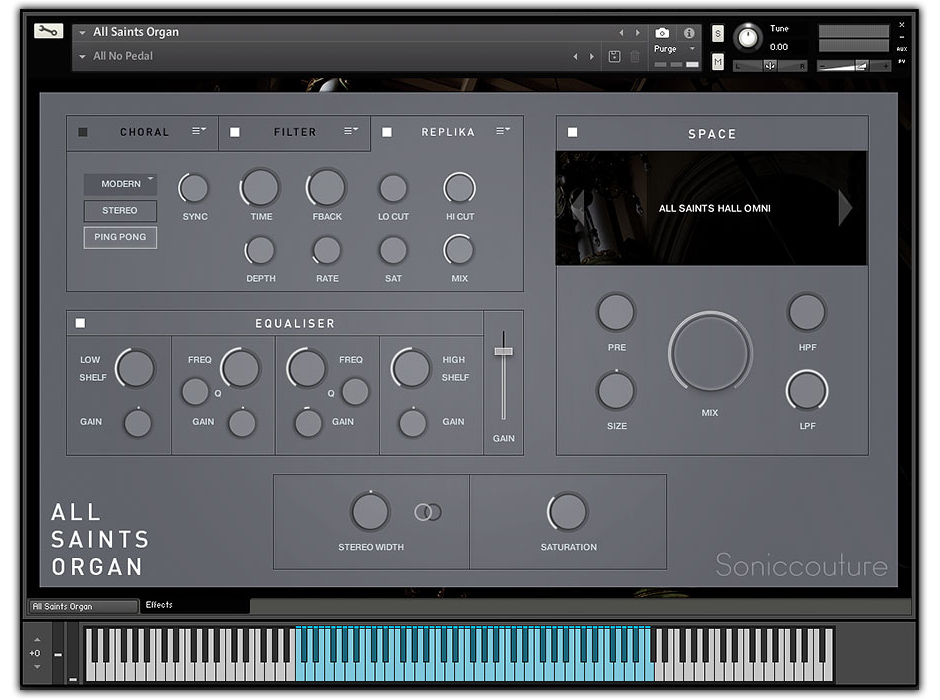
Task: Click the Sat knob
Action: [x=393, y=251]
